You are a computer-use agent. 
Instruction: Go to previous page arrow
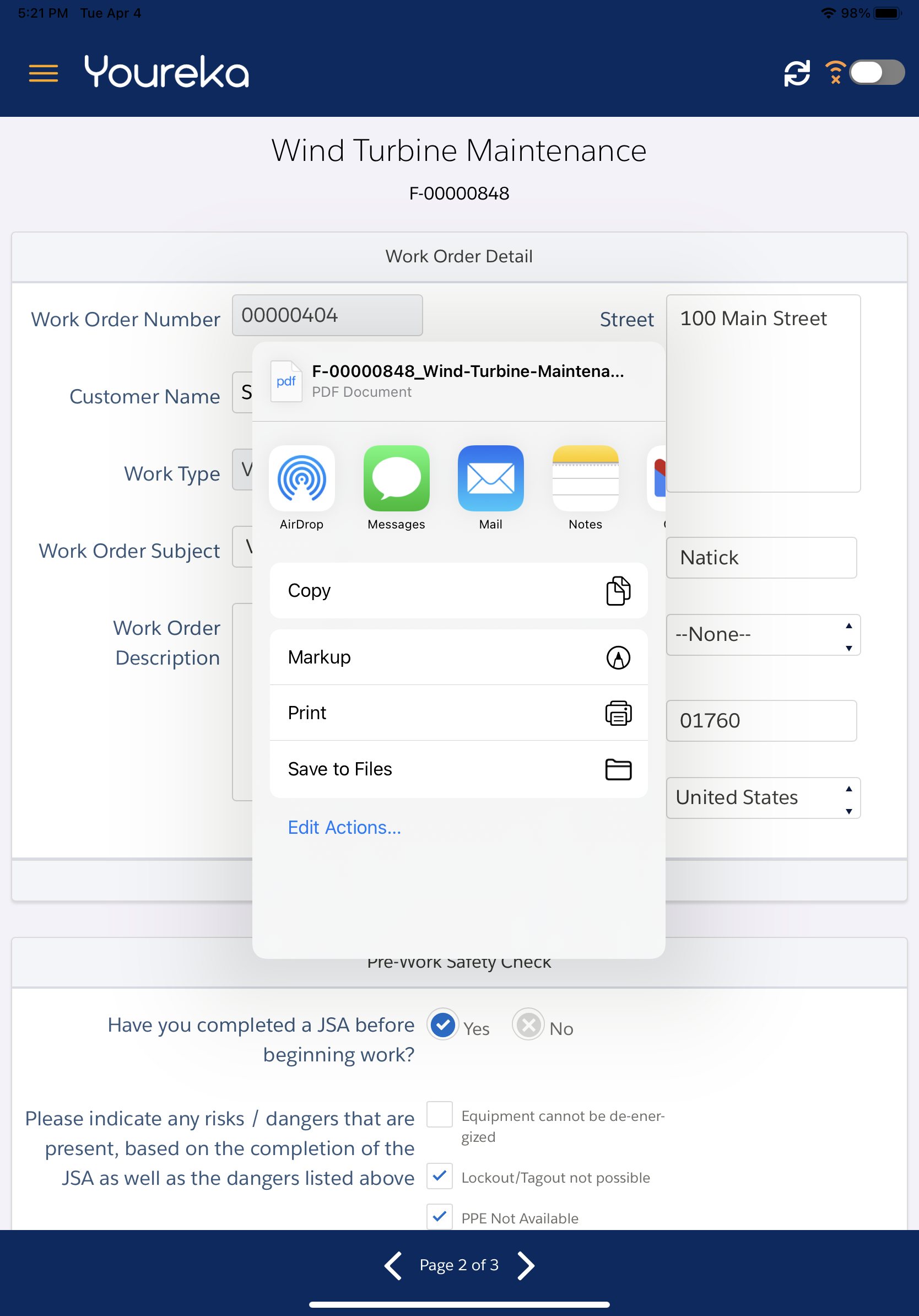click(x=393, y=1265)
